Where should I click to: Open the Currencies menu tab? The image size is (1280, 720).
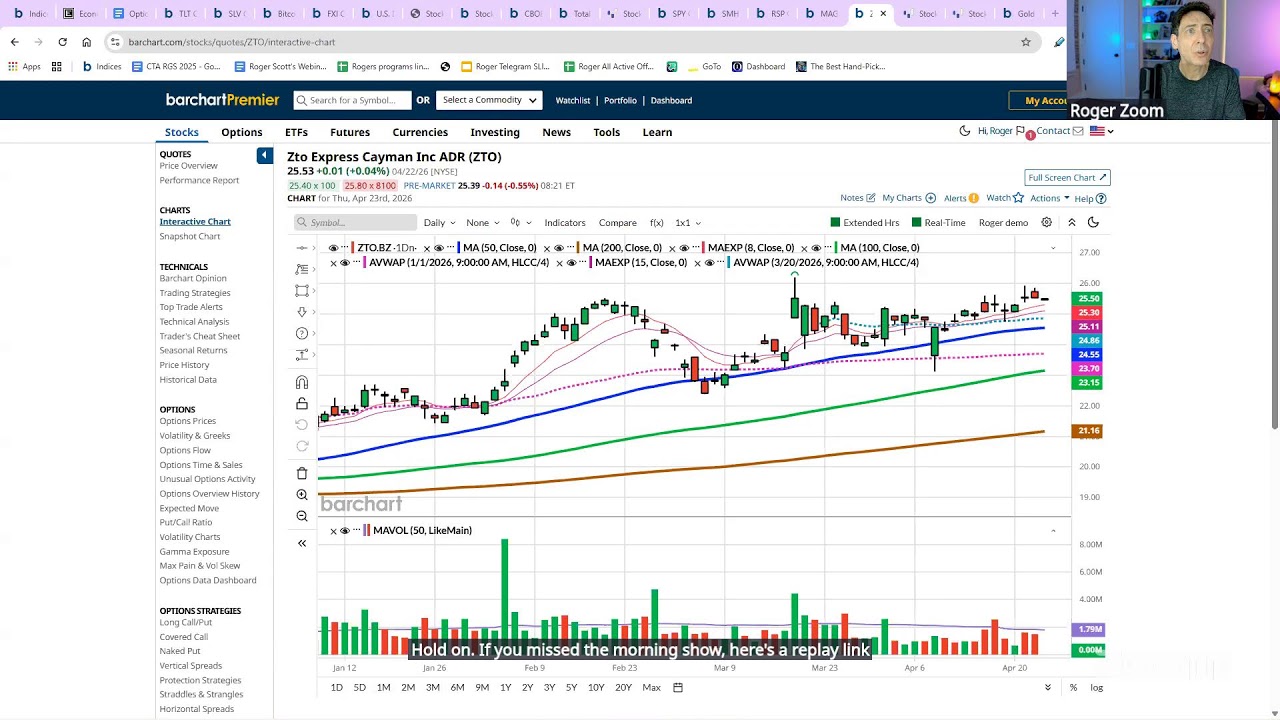(420, 132)
